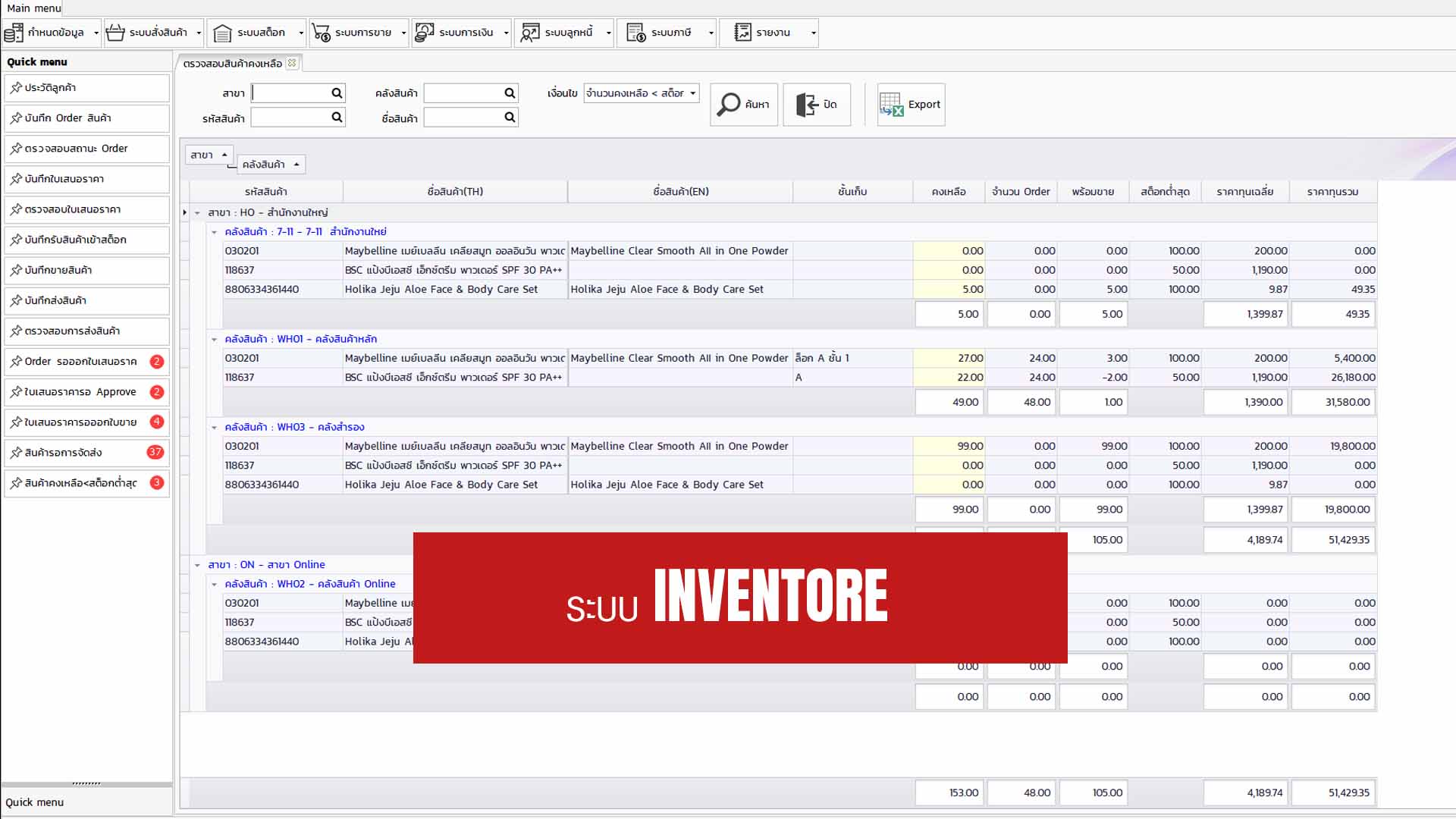The image size is (1456, 819).
Task: Click the red badge 4 on ใบเสนอราคารอออกใบขาย
Action: tap(156, 422)
